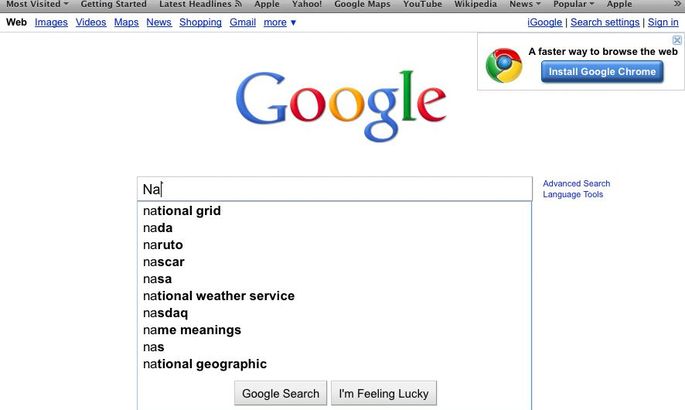Expand the Popular bookmarks folder
Viewport: 685px width, 410px height.
tap(574, 4)
